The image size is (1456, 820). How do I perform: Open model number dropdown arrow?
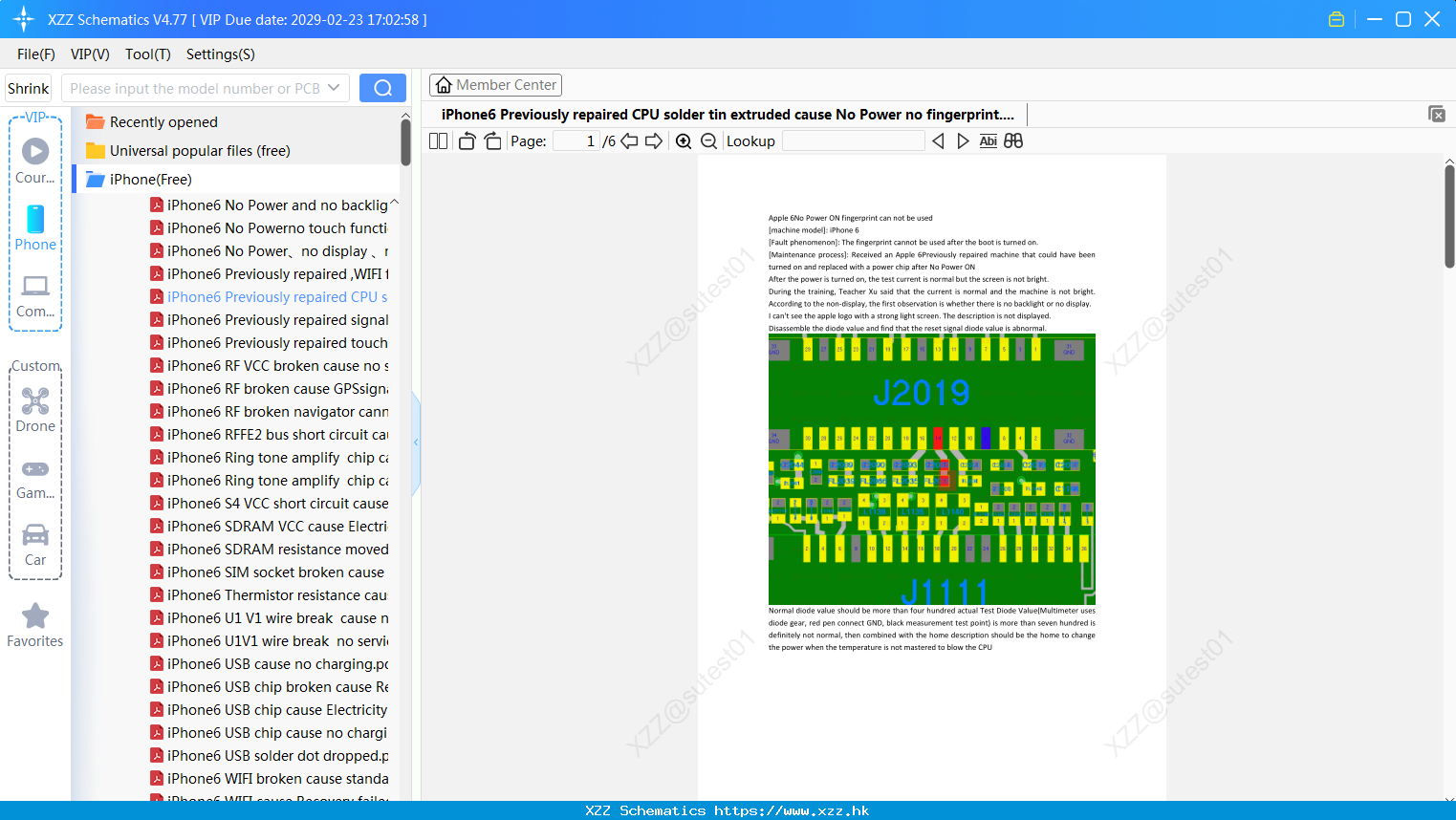tap(334, 88)
